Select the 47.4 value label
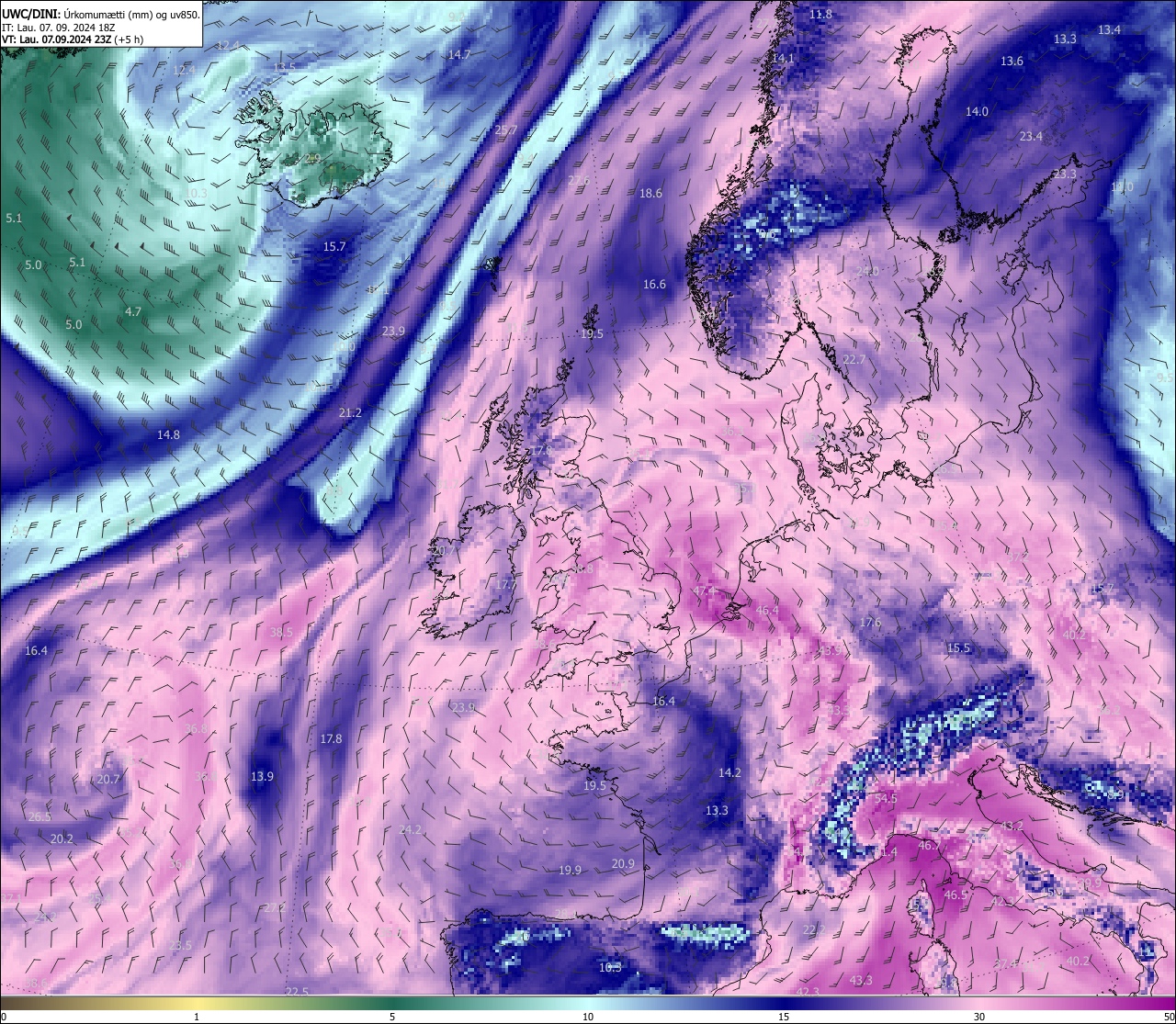Screen dimensions: 1176x1024 point(705,591)
